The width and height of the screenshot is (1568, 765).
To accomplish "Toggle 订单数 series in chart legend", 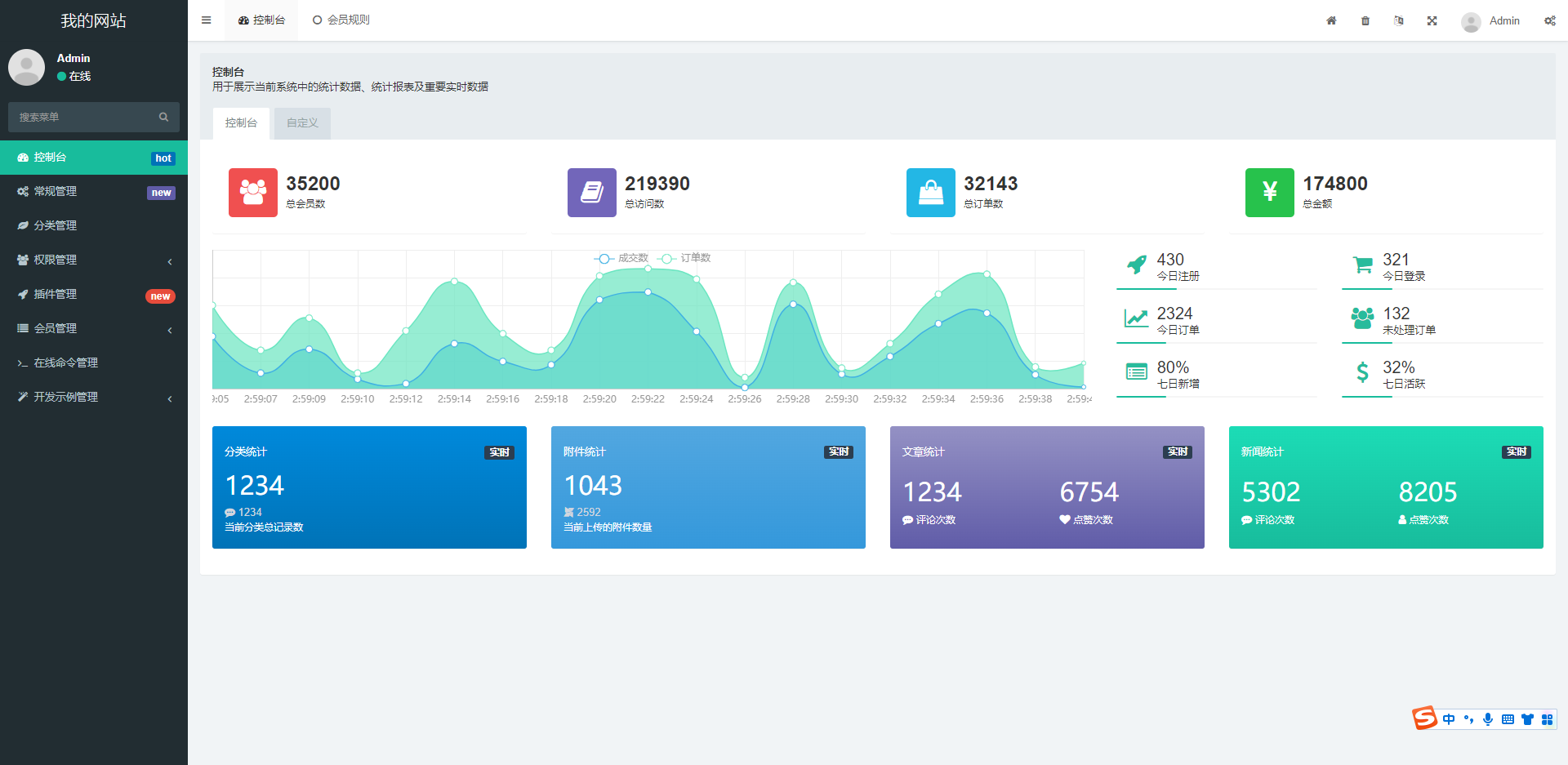I will coord(684,258).
